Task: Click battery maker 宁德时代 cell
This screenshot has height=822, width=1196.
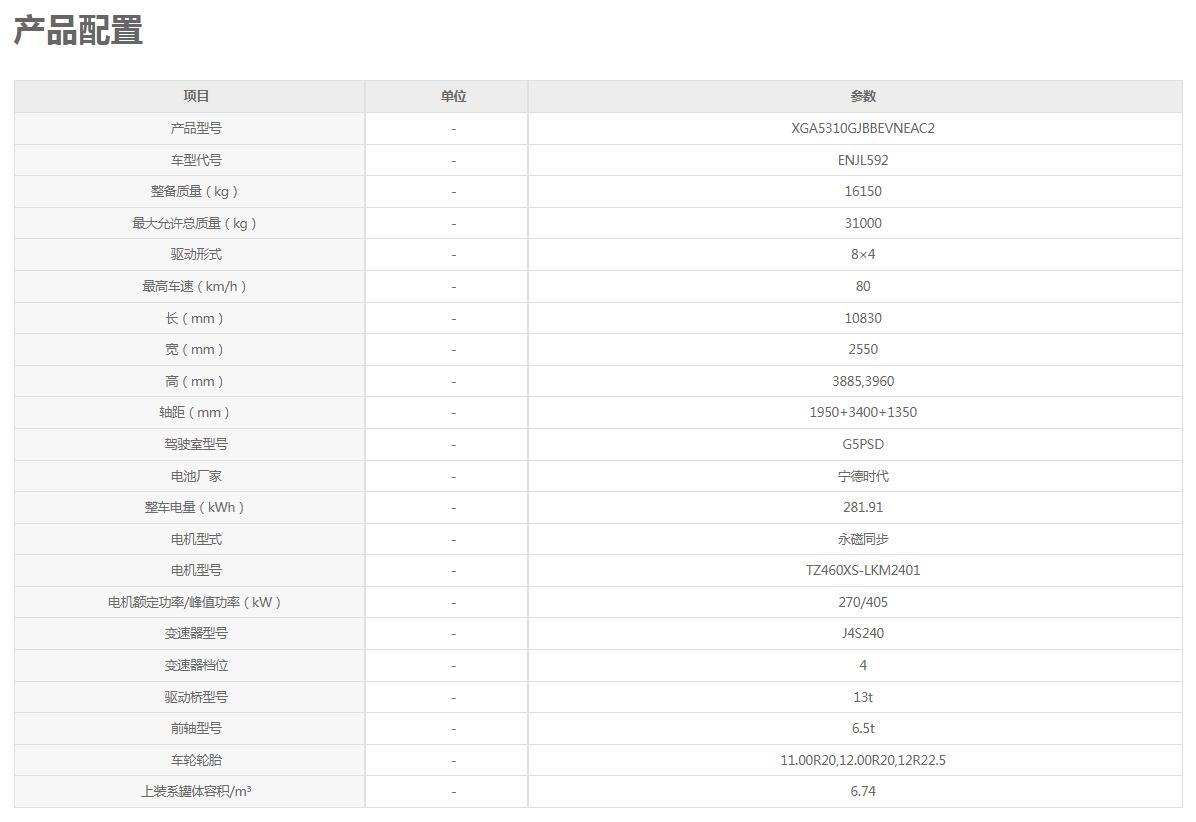Action: pos(862,476)
